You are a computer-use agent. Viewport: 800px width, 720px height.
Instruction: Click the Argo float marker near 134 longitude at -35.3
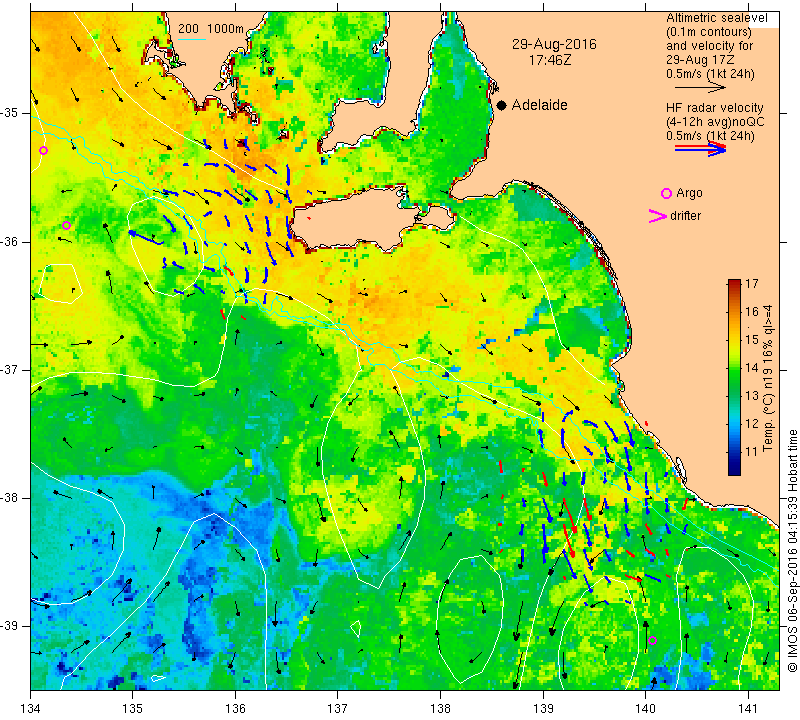pos(43,151)
